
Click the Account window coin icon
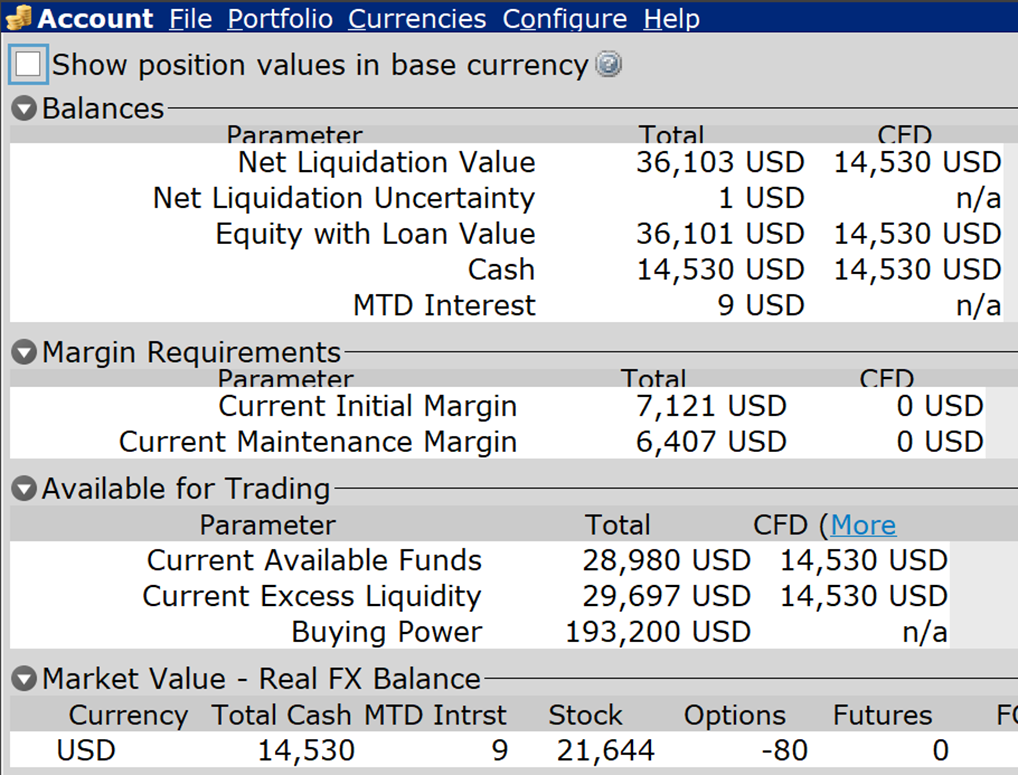pos(18,18)
